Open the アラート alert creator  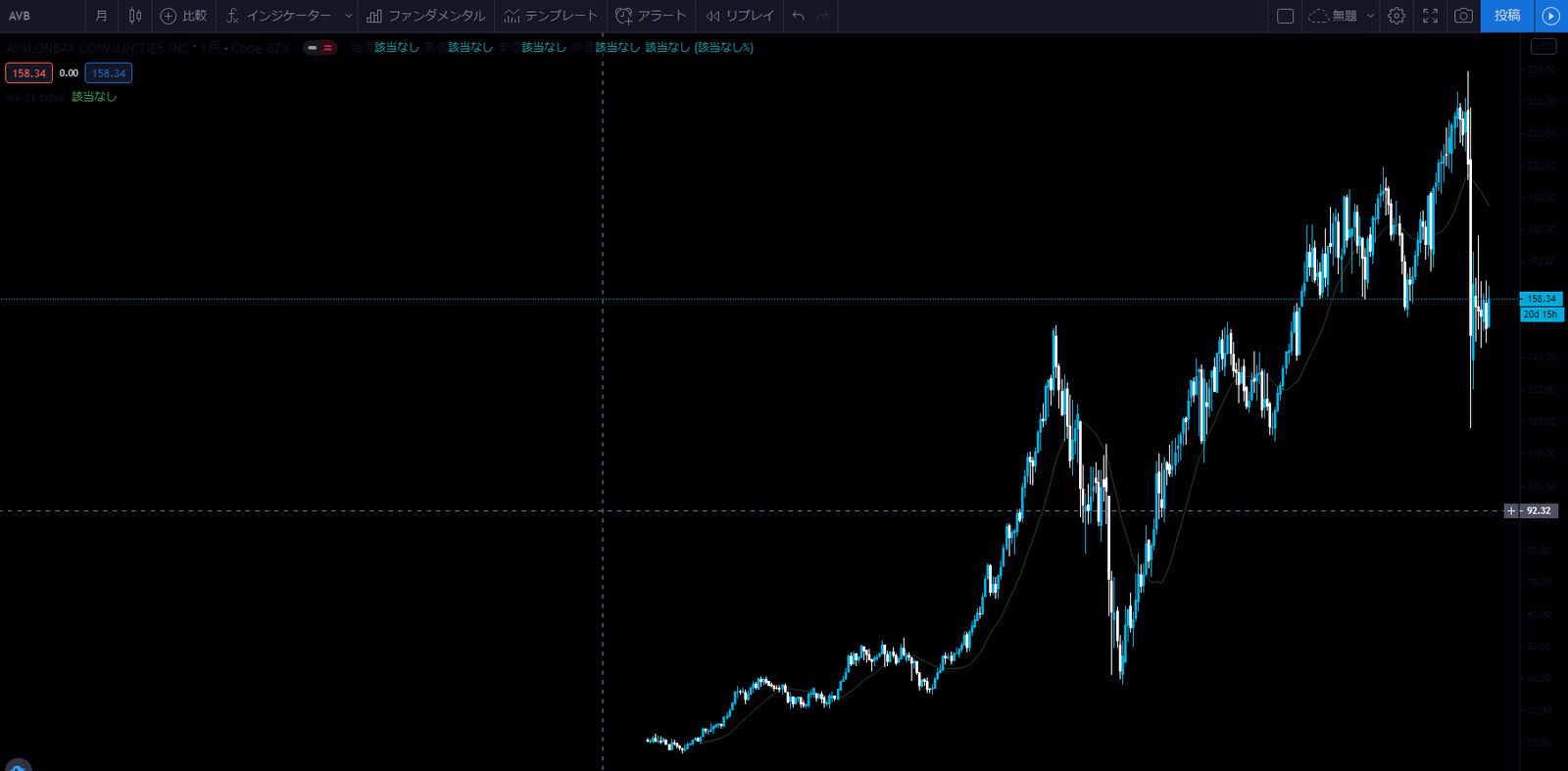pos(651,16)
